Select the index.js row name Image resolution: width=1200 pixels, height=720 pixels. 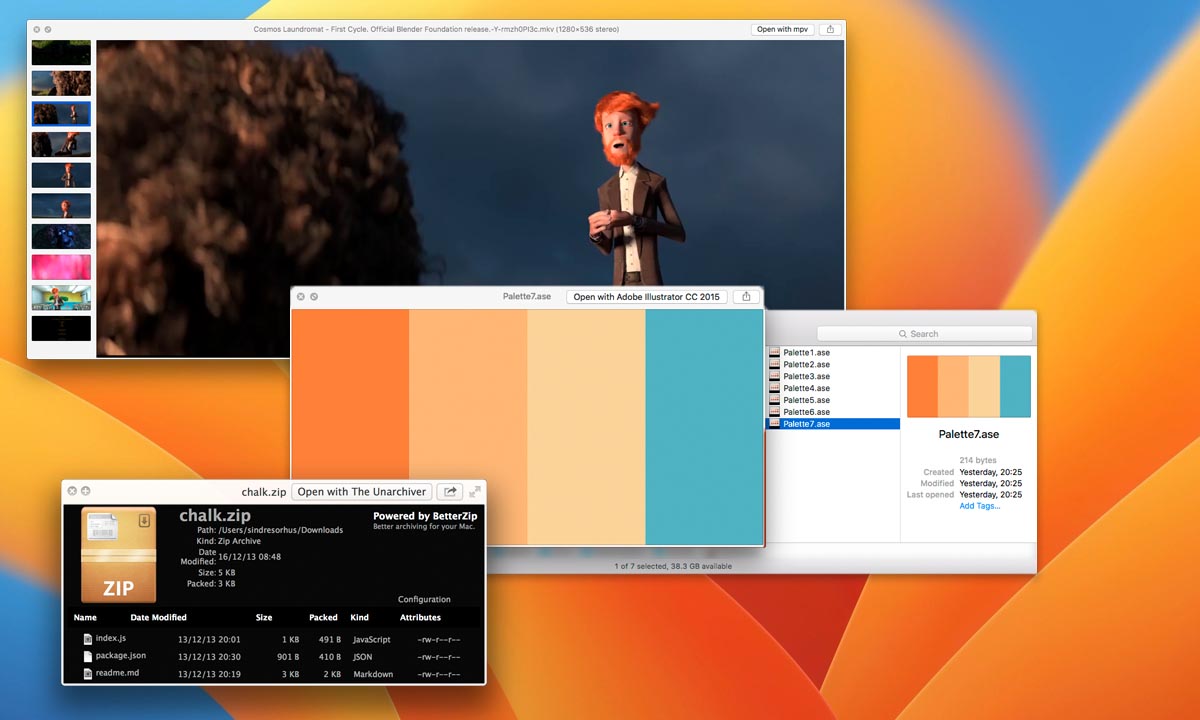tap(111, 638)
